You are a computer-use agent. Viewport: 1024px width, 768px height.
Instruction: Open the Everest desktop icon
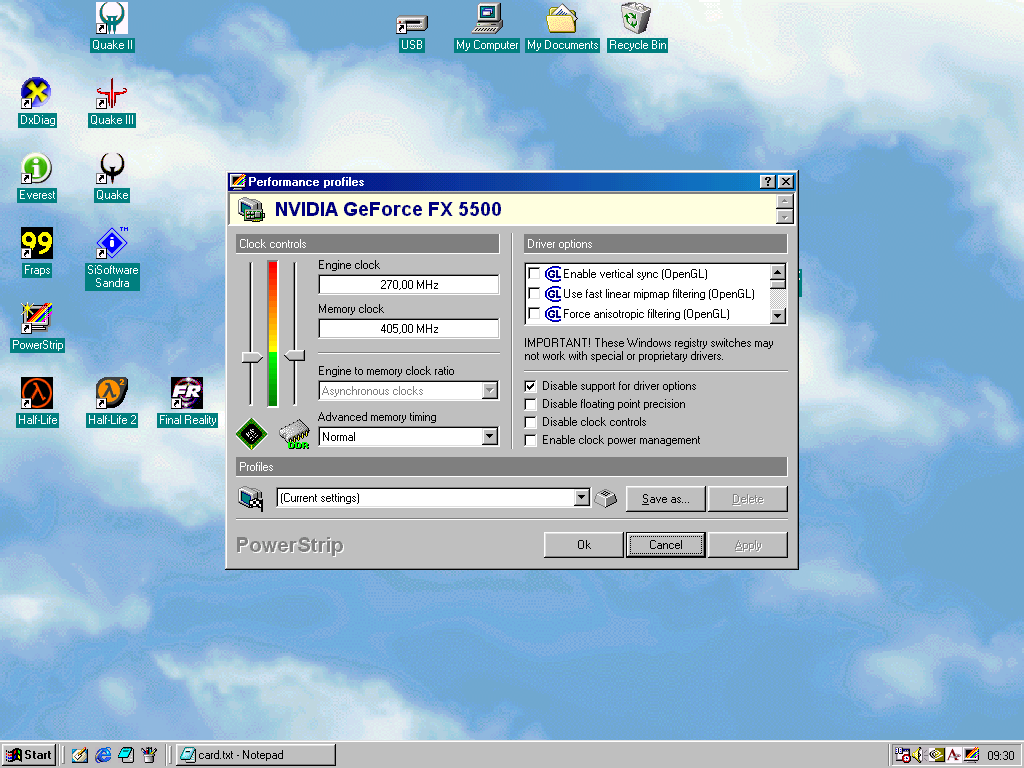click(37, 169)
